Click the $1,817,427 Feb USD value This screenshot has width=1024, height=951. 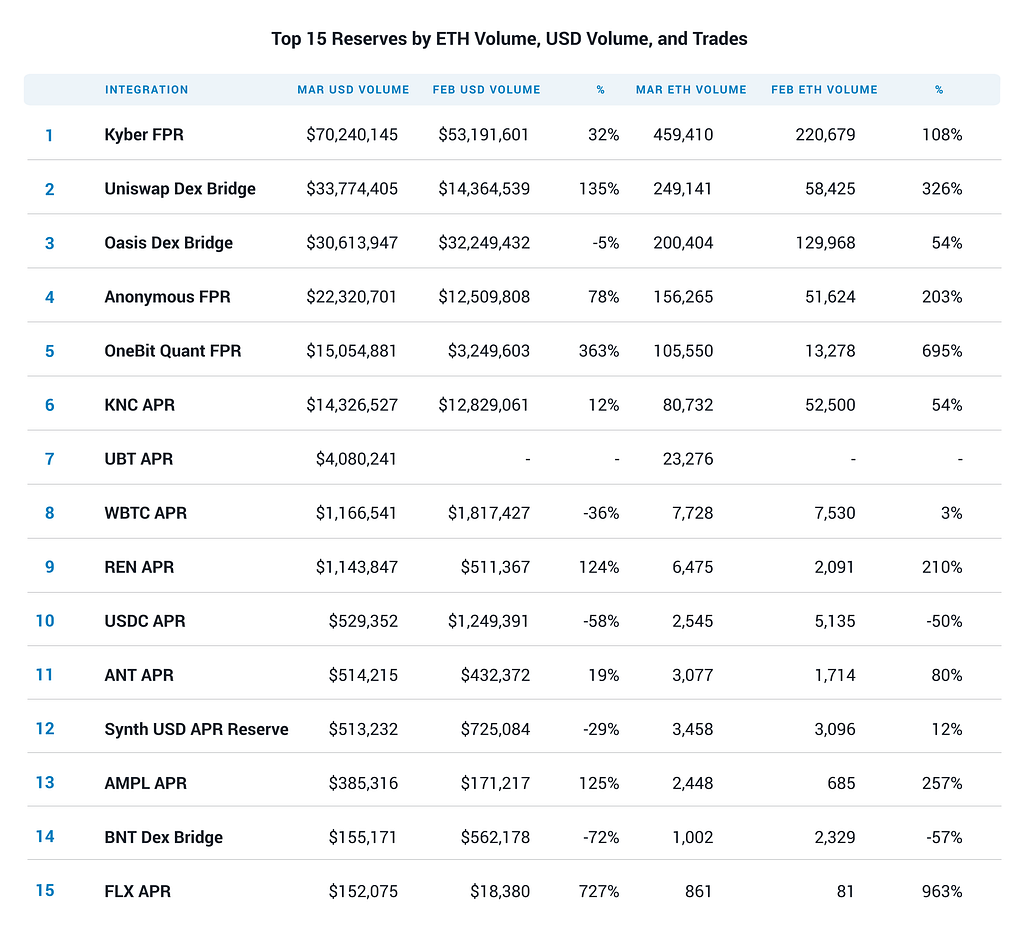pos(488,513)
